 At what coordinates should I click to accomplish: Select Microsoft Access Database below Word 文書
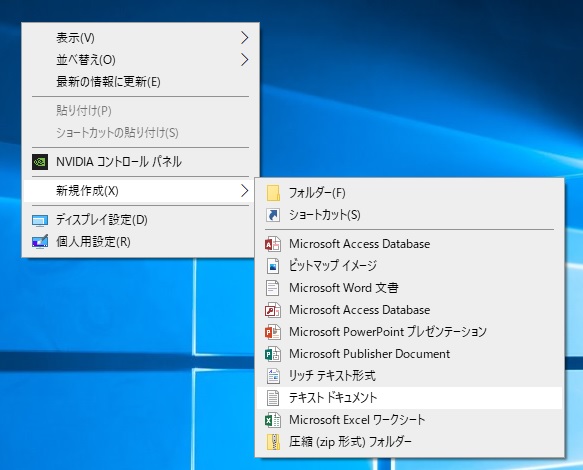point(409,310)
